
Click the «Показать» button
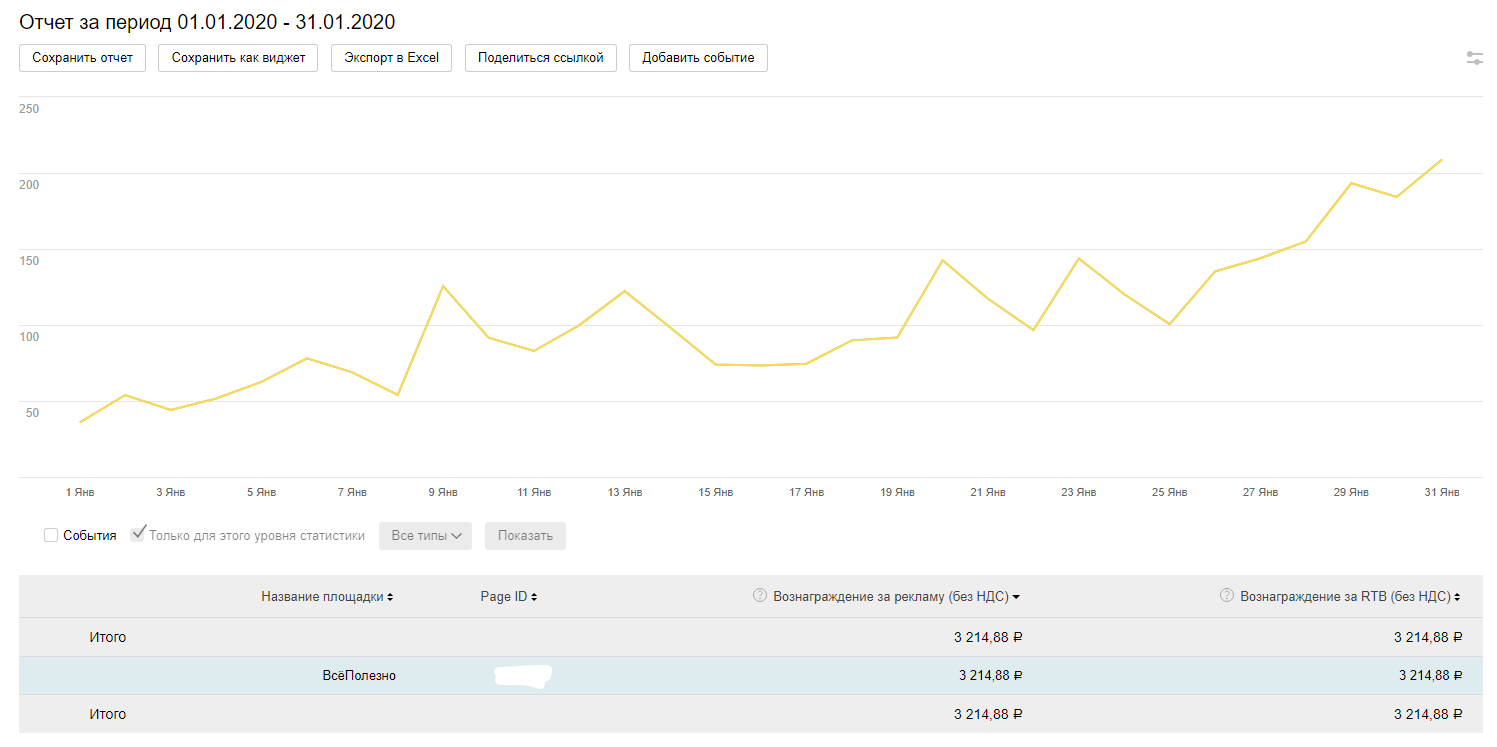525,536
